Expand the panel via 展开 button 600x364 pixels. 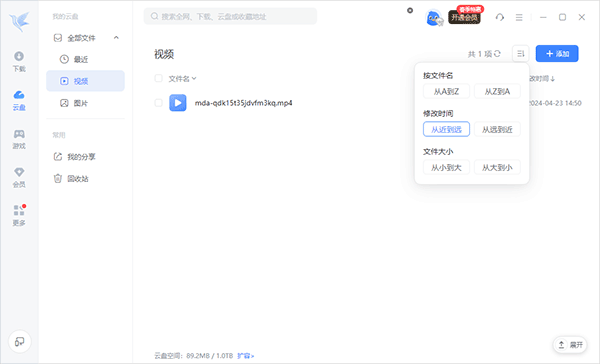[570, 345]
